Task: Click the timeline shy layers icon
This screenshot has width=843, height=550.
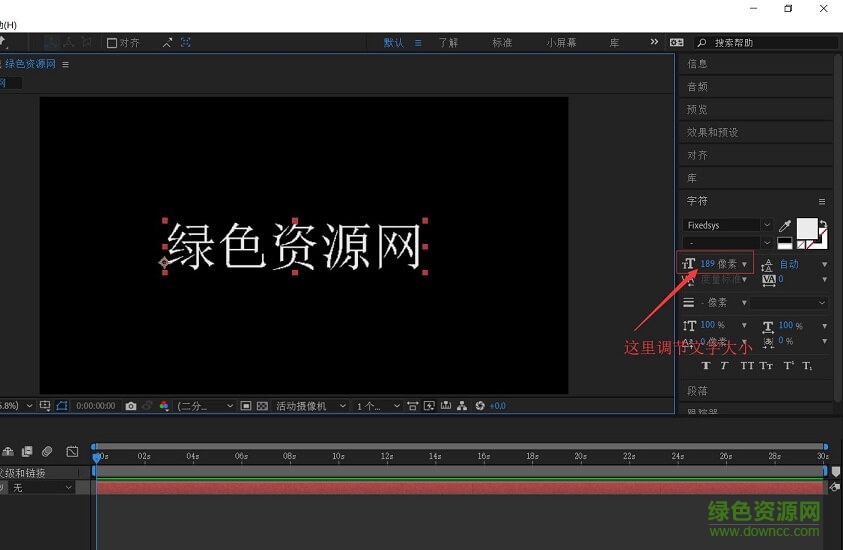Action: pos(8,452)
